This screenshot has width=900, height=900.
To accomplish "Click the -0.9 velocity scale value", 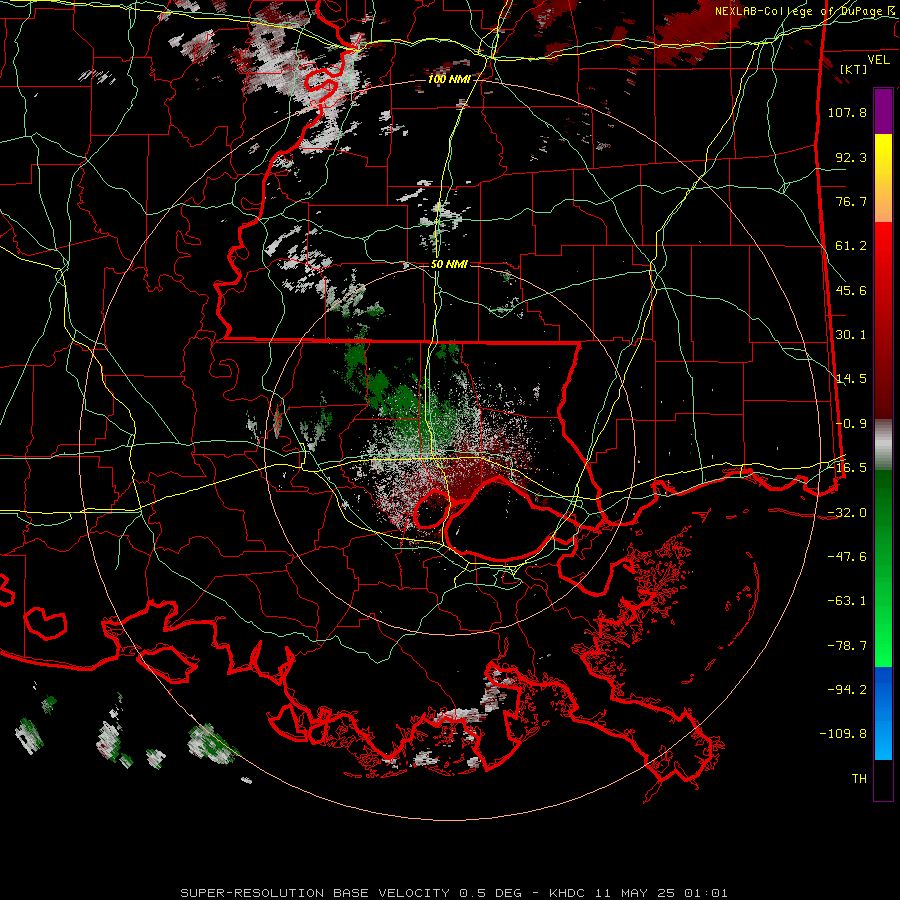I will (851, 424).
